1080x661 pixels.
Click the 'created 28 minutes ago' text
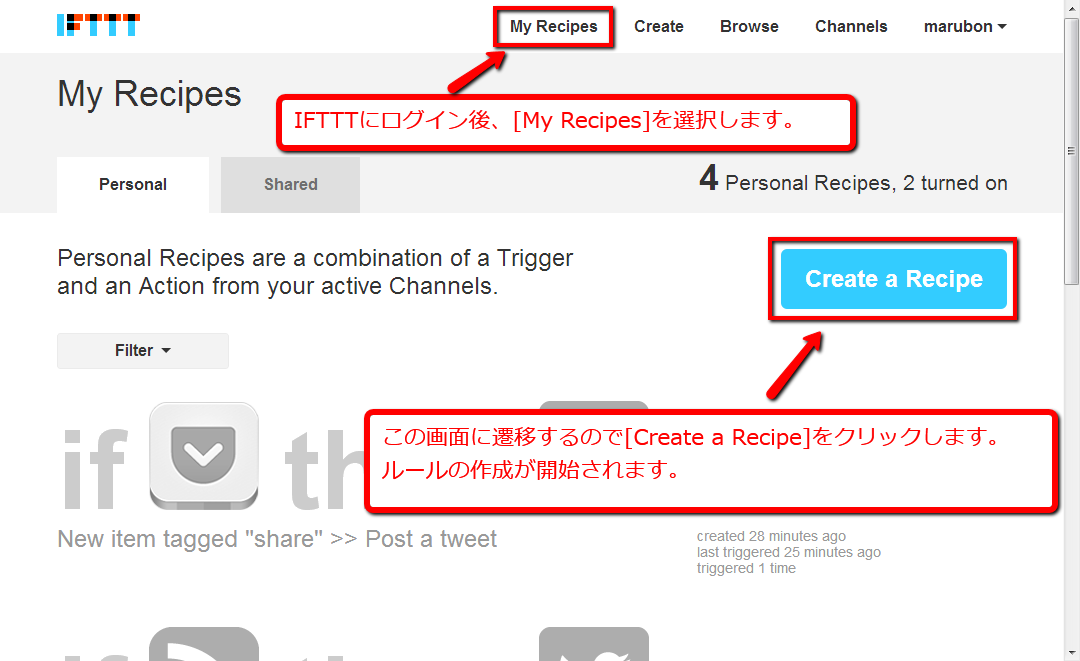click(x=771, y=536)
